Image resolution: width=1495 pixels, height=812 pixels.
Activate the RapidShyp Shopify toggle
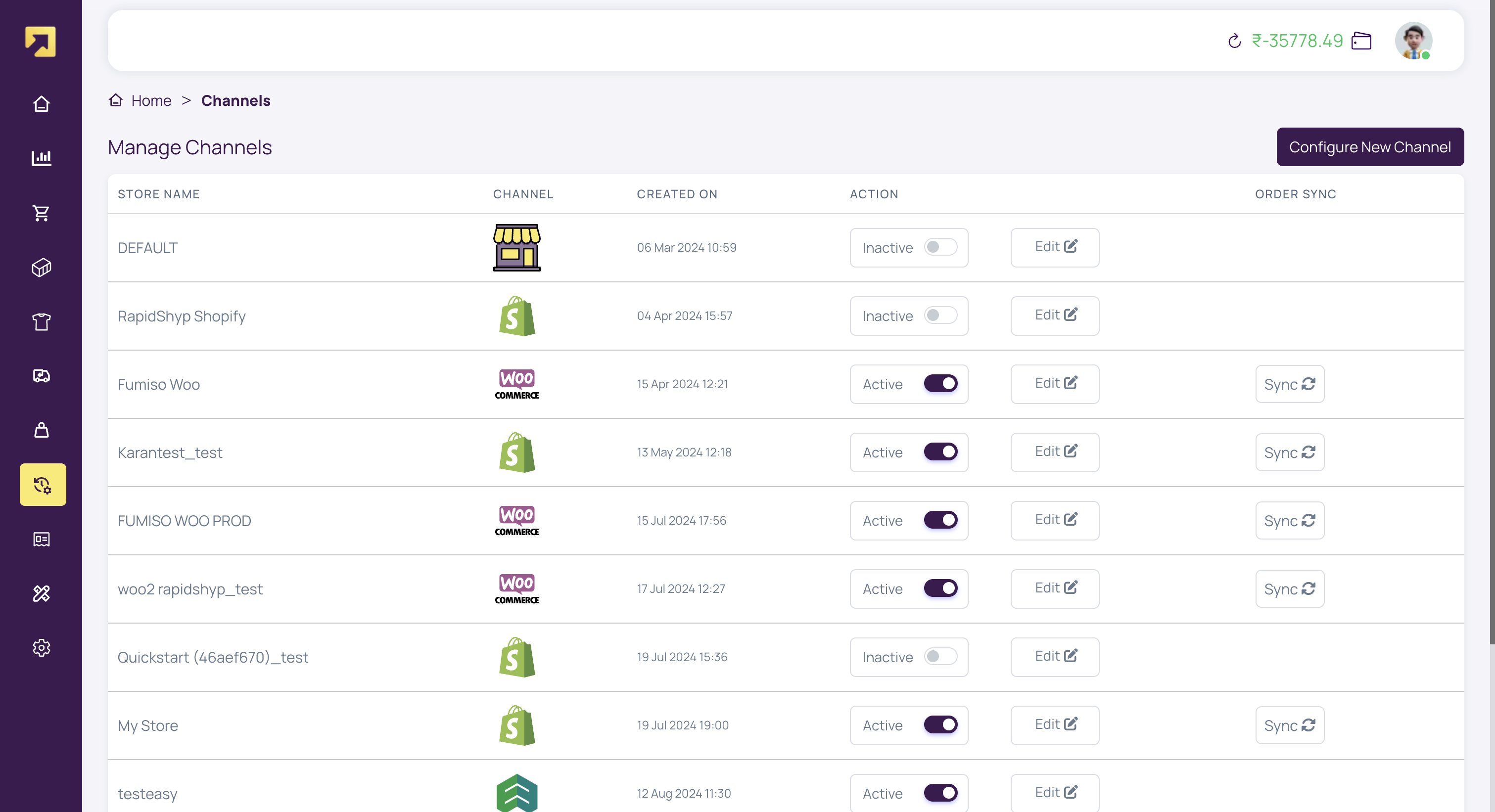pyautogui.click(x=940, y=316)
